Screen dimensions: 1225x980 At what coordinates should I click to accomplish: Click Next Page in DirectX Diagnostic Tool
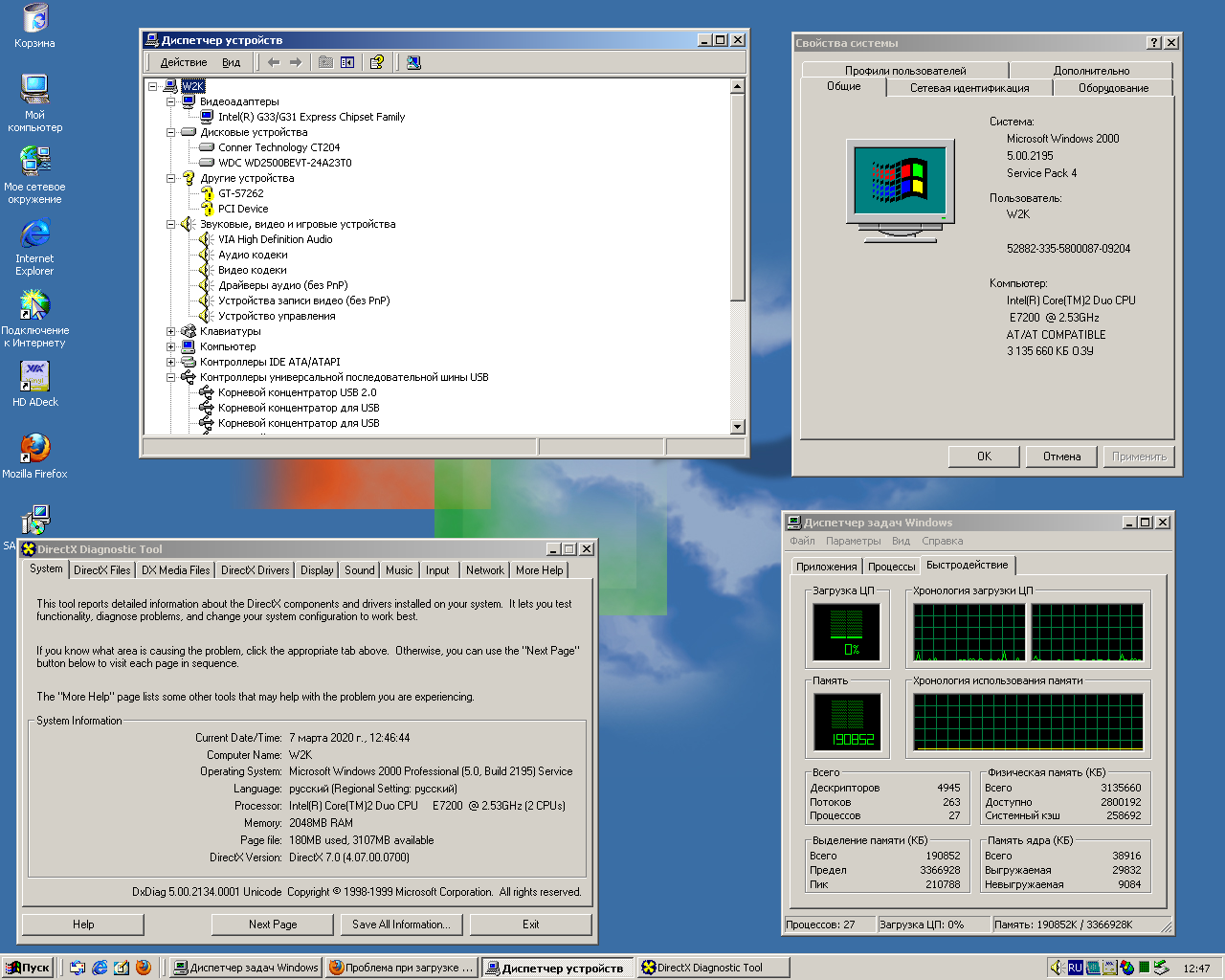pyautogui.click(x=273, y=924)
